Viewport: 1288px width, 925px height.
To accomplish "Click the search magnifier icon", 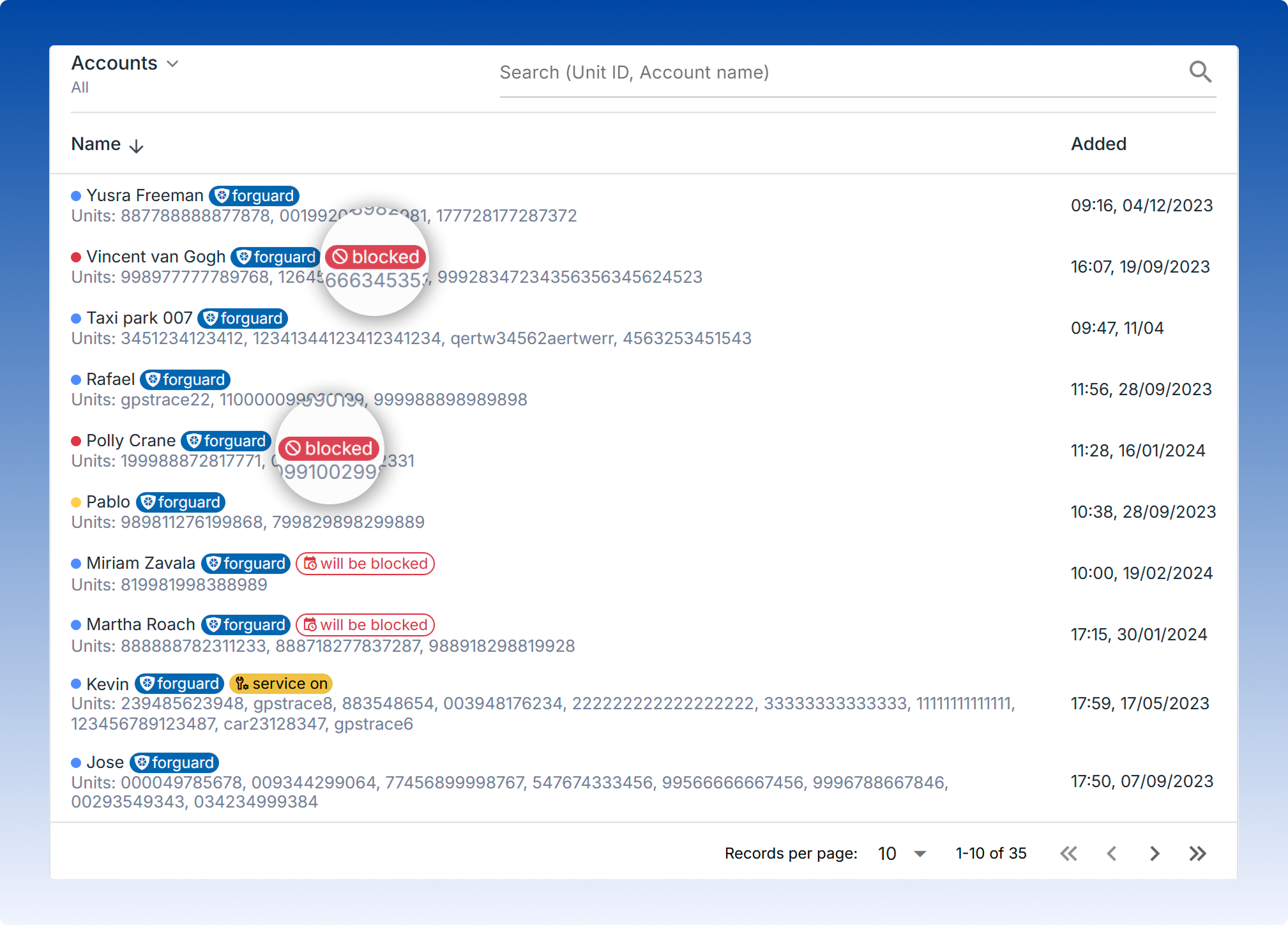I will 1200,72.
